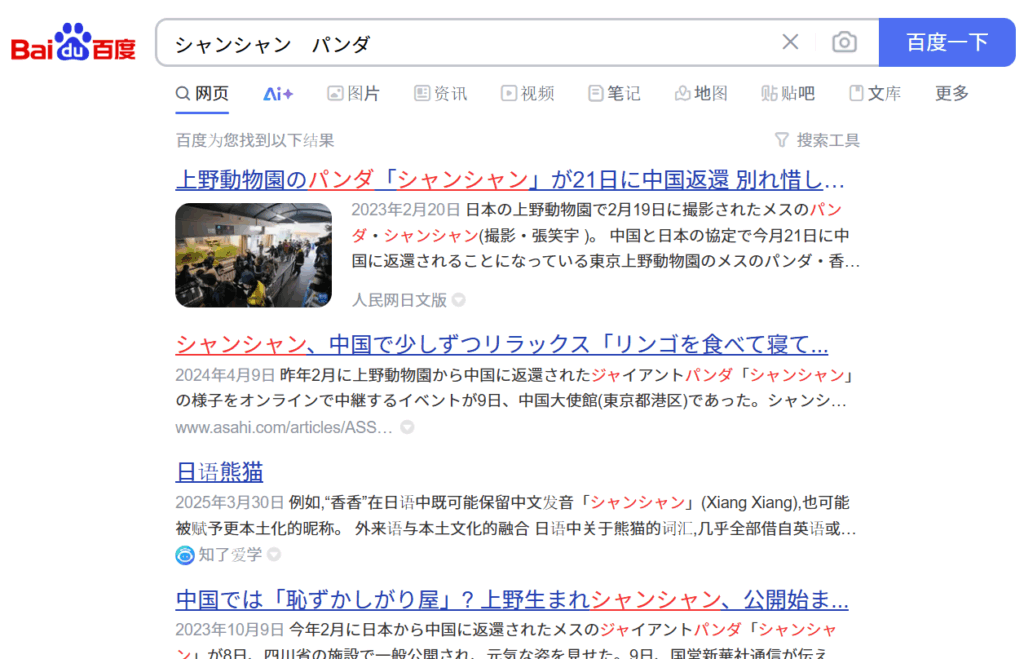
Task: Open the 文库 tab
Action: click(x=874, y=93)
